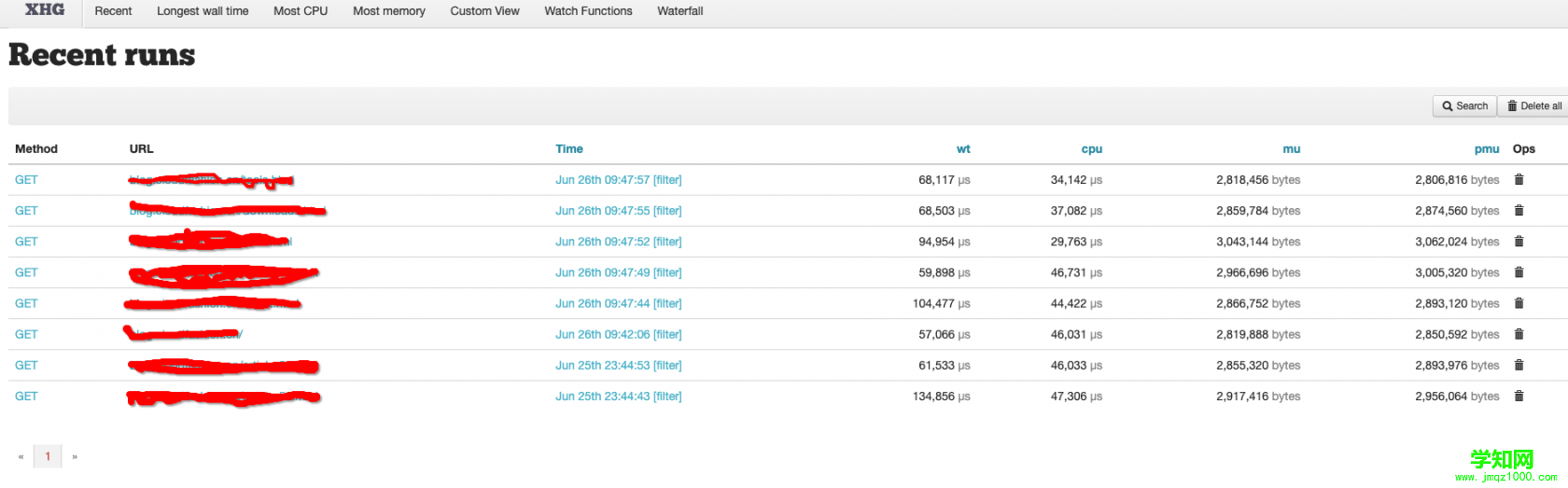Open the run timestamped Jun 26th 09:47:55
Screen dimensions: 1568x488
point(602,210)
